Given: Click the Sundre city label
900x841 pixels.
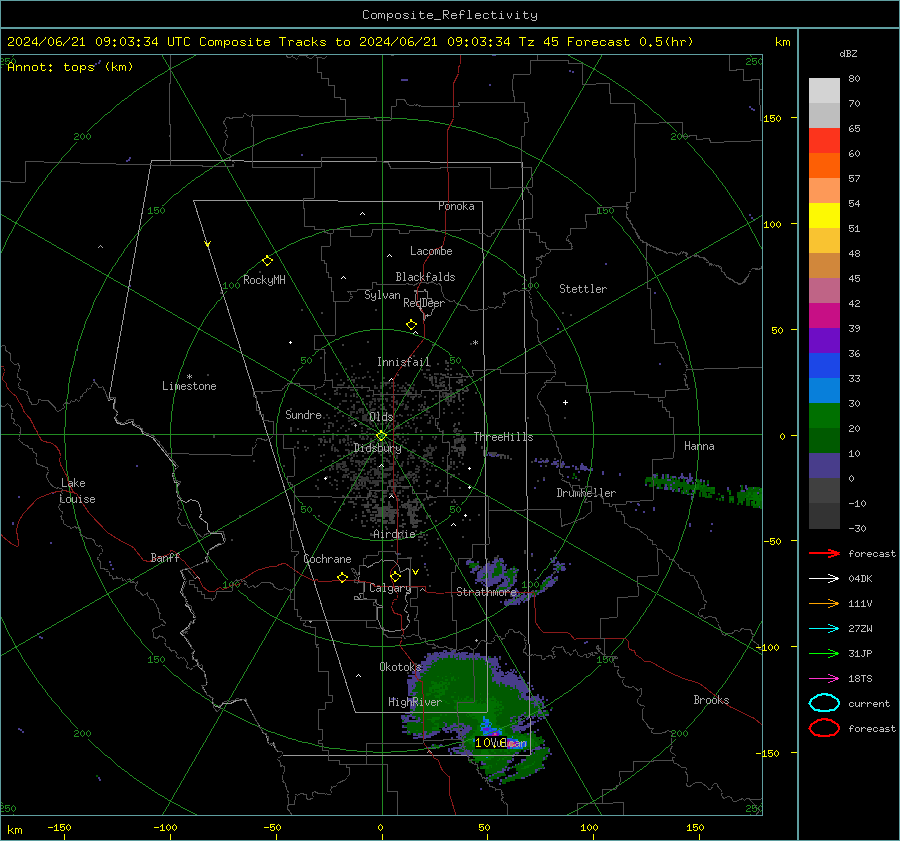Looking at the screenshot, I should tap(303, 414).
